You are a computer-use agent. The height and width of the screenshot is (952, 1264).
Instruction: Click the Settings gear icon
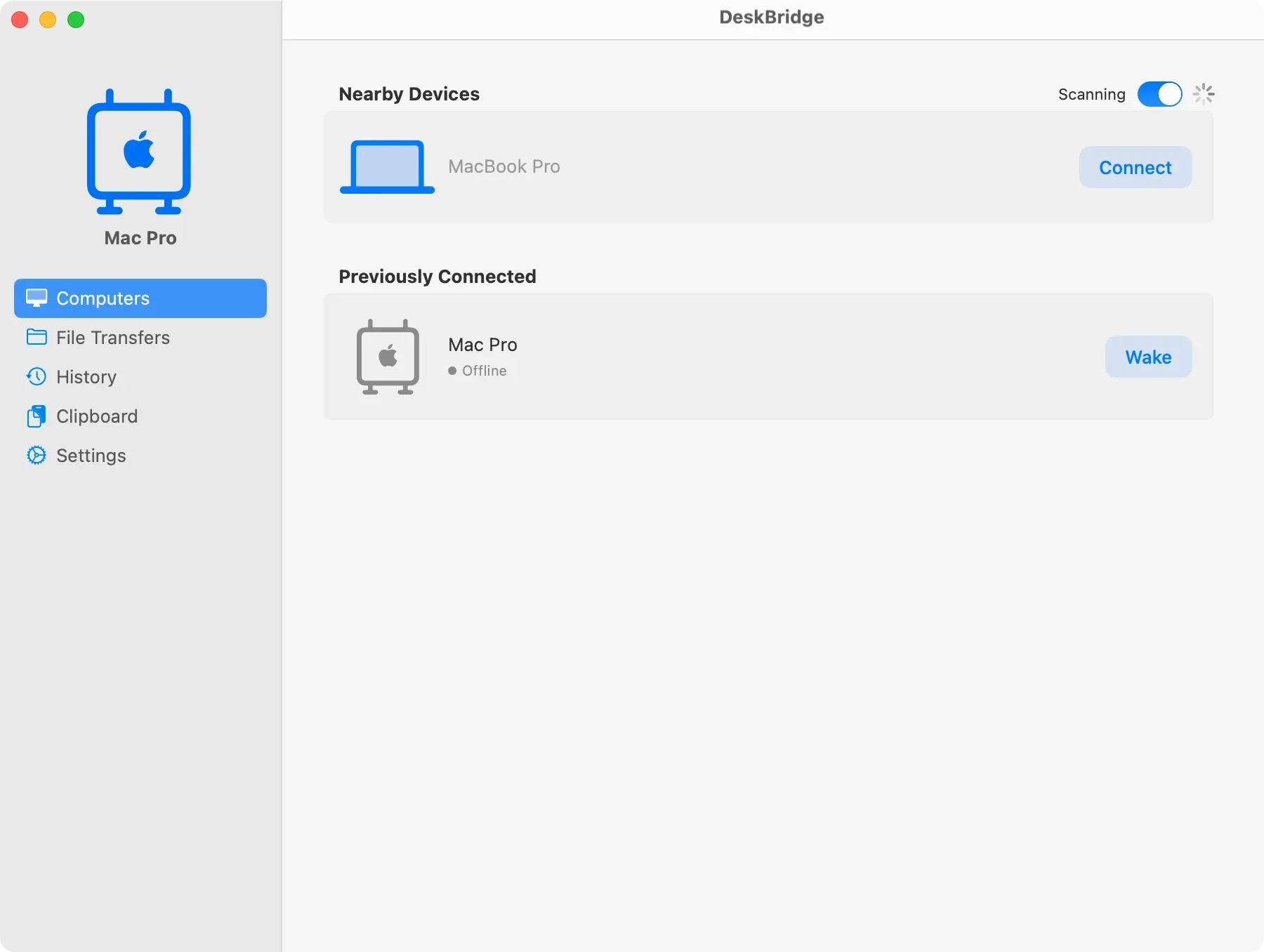pyautogui.click(x=37, y=456)
